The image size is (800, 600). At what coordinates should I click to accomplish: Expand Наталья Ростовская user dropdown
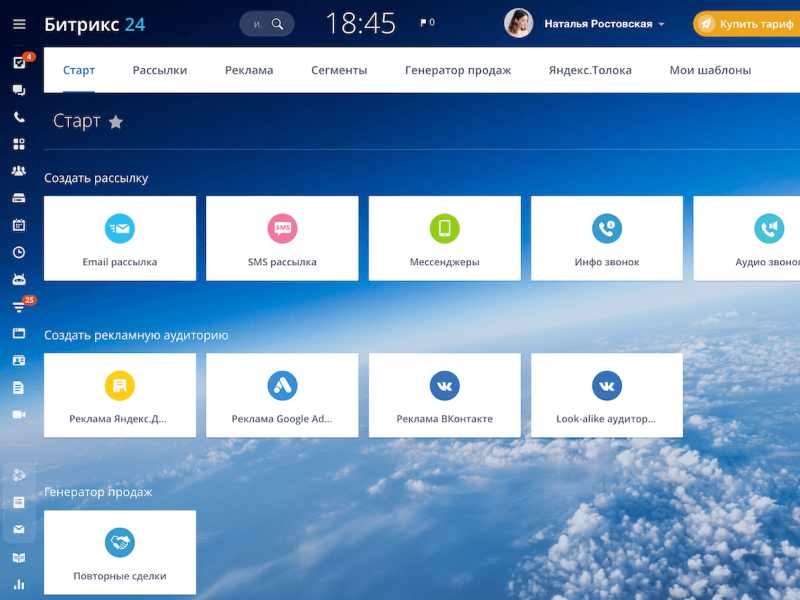click(x=662, y=24)
